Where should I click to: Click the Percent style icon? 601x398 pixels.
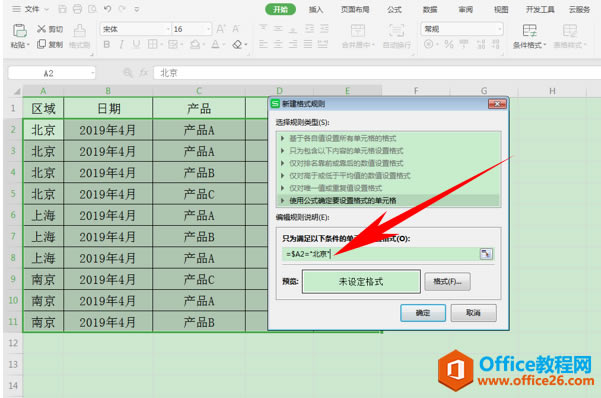pos(449,44)
